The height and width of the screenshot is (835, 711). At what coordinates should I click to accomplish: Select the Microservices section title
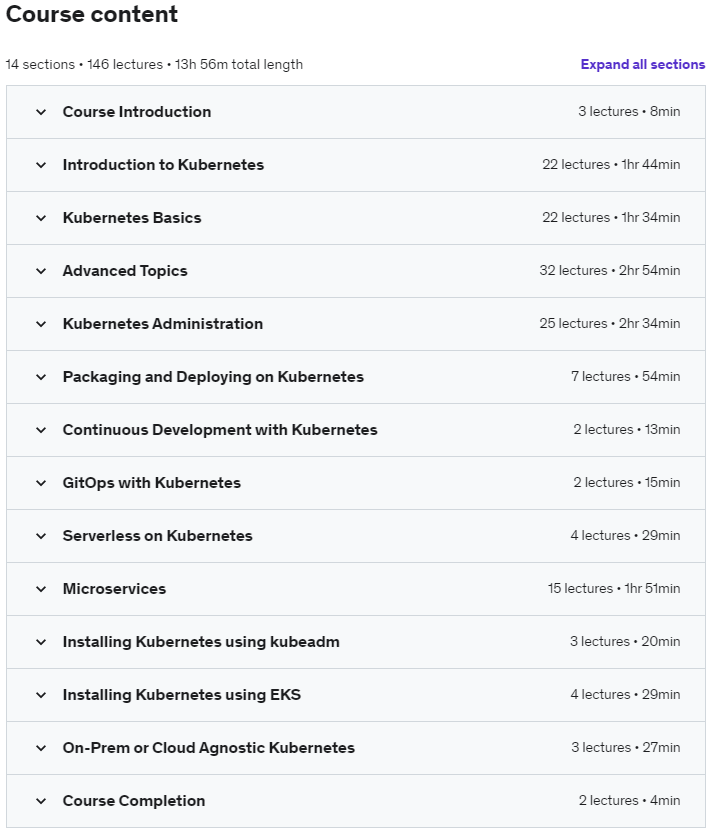click(x=114, y=588)
